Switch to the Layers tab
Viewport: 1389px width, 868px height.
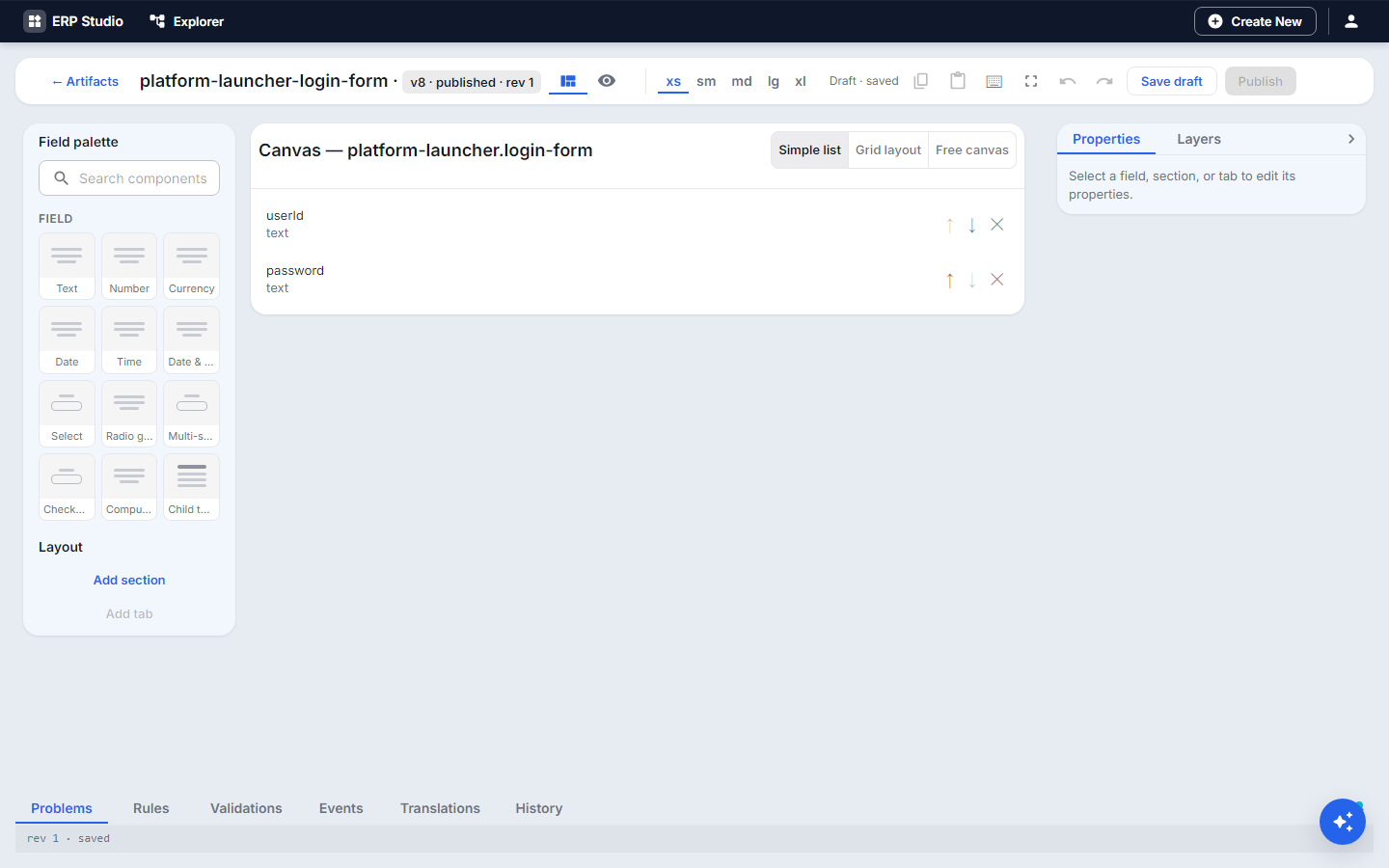pos(1199,139)
